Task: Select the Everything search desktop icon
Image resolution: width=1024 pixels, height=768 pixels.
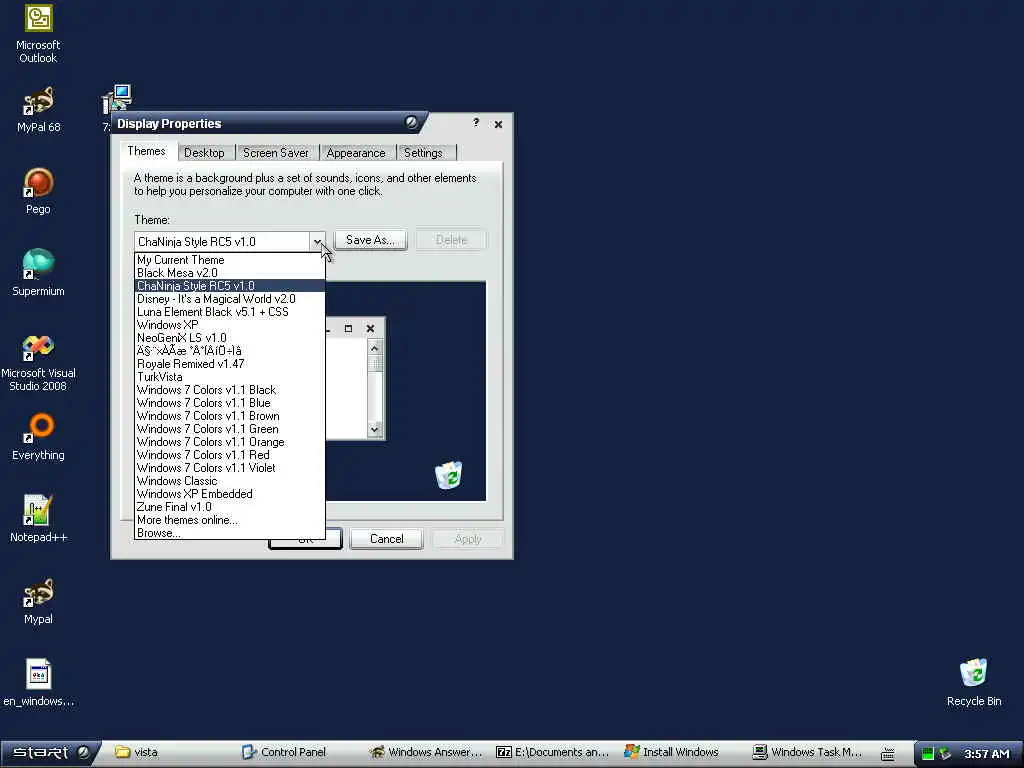Action: 39,436
